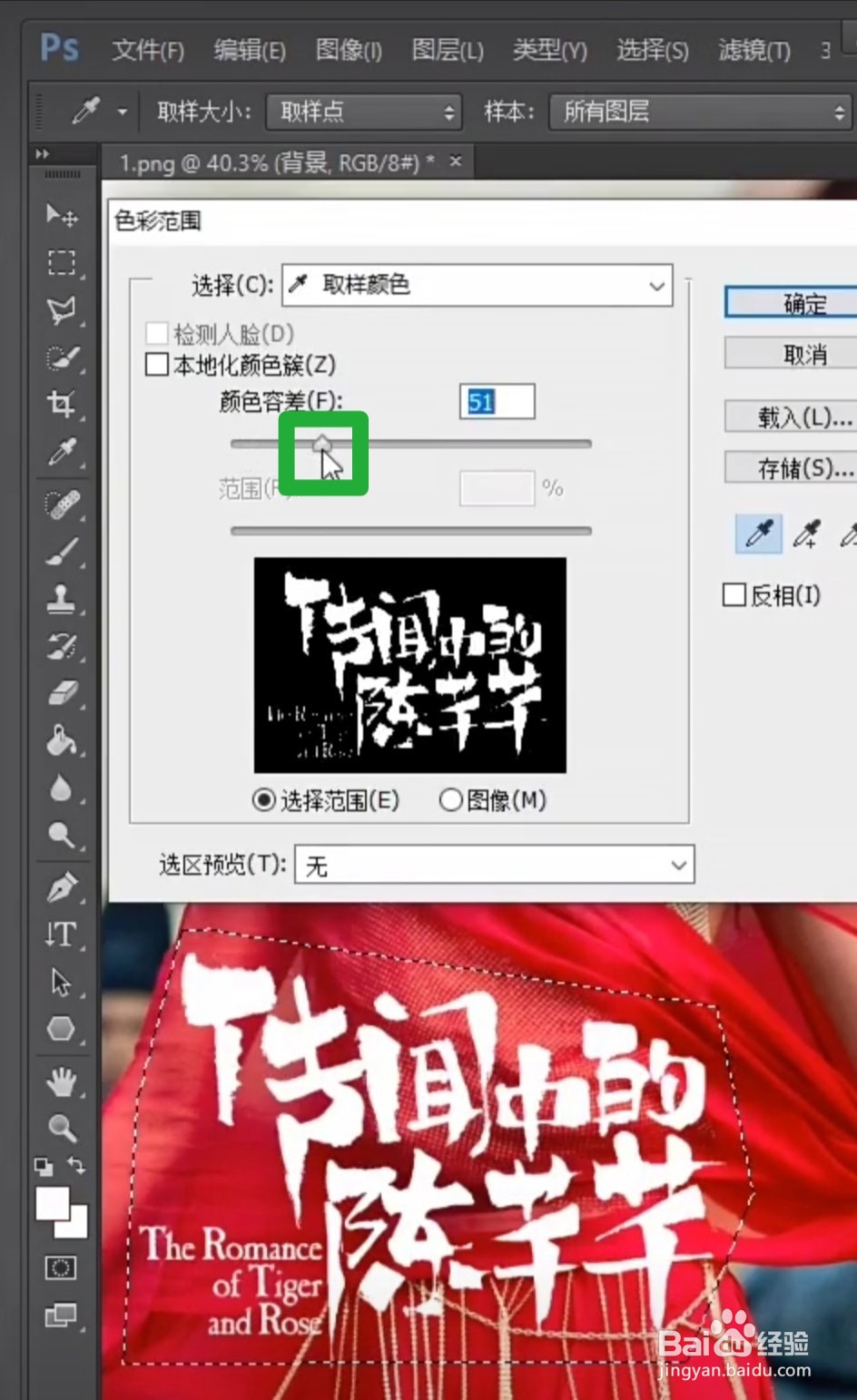This screenshot has width=857, height=1400.
Task: Select the Polygon shape tool
Action: [62, 1029]
